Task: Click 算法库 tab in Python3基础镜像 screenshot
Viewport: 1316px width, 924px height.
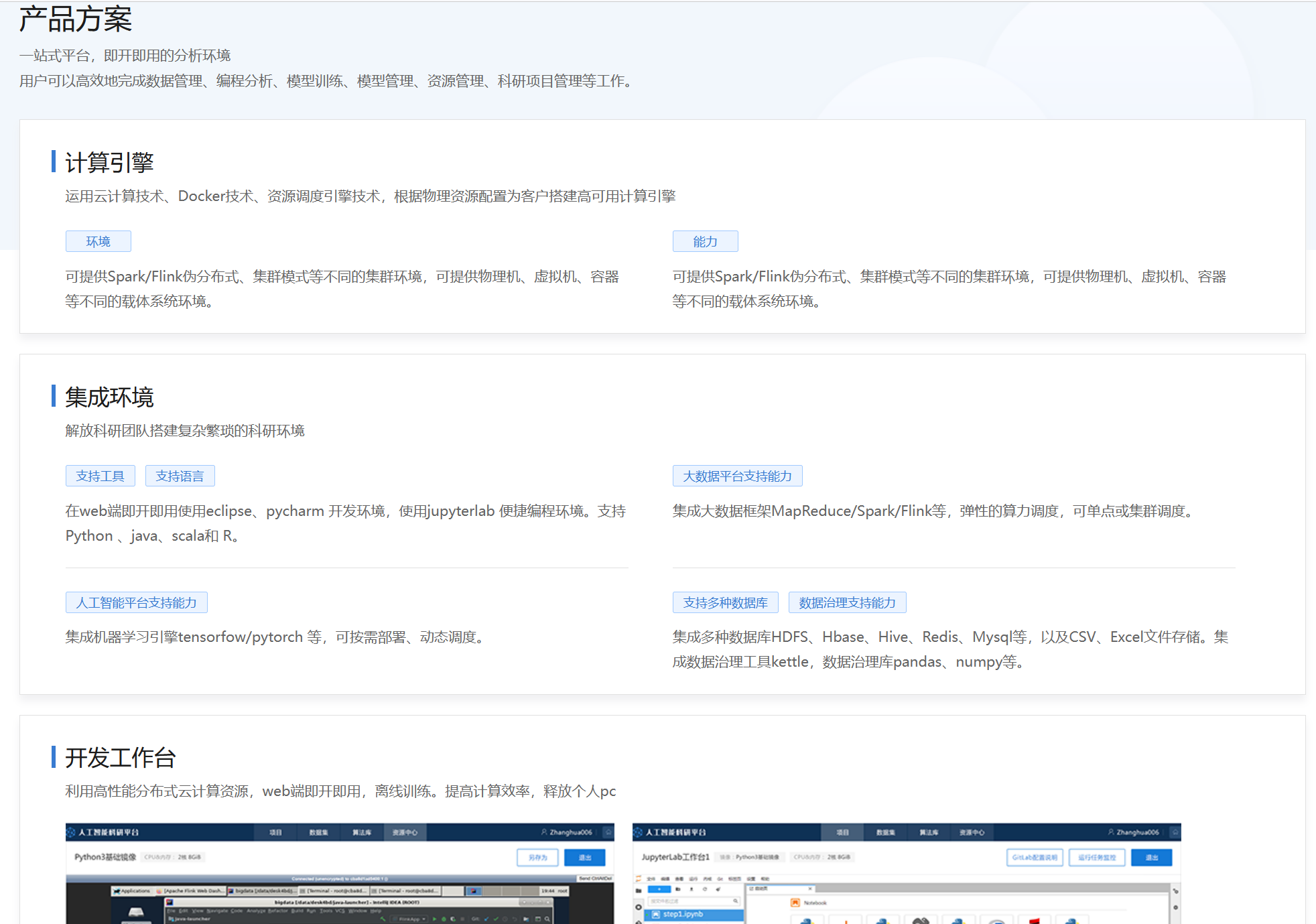Action: tap(362, 832)
